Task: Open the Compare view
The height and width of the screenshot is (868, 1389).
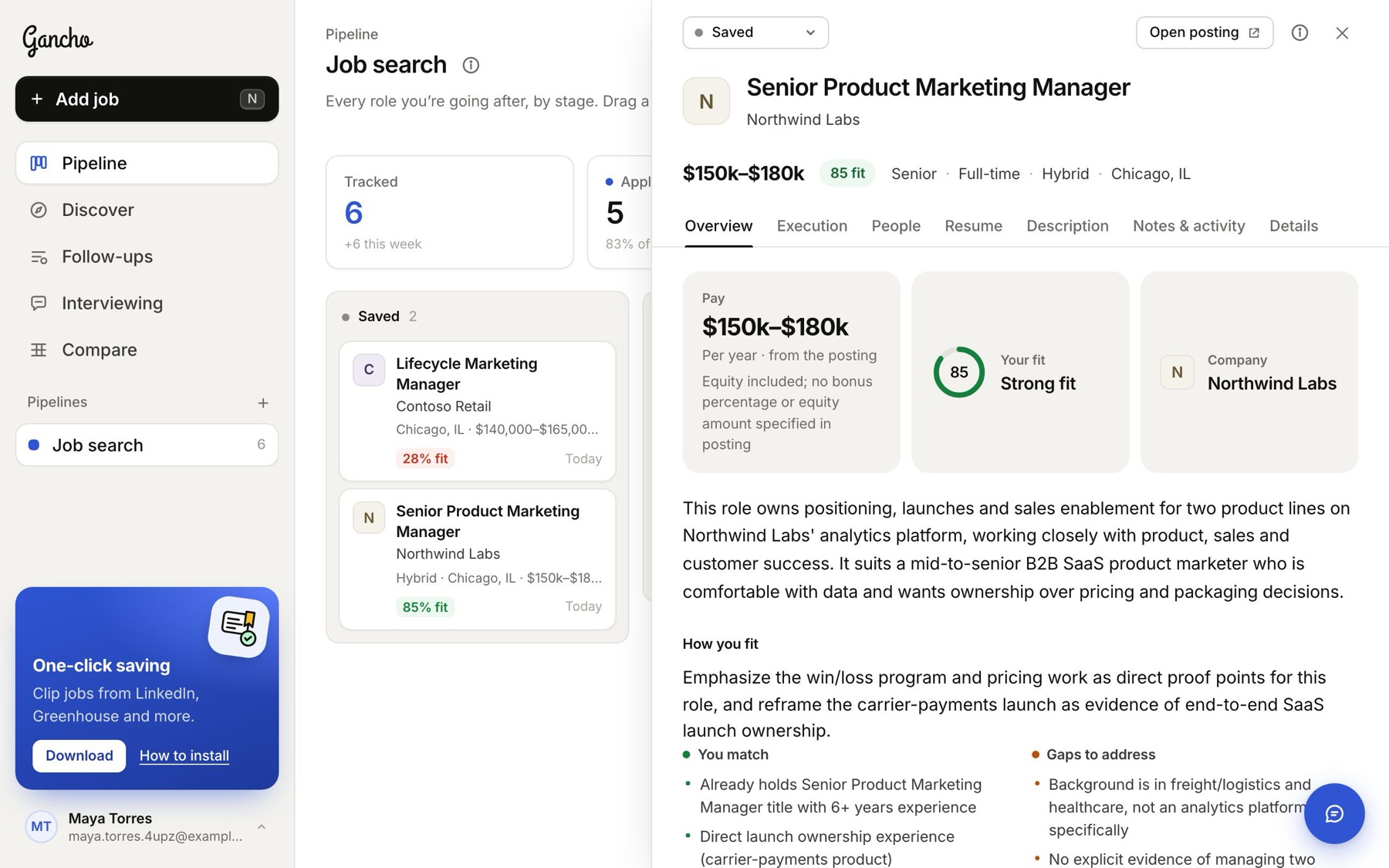Action: click(147, 350)
